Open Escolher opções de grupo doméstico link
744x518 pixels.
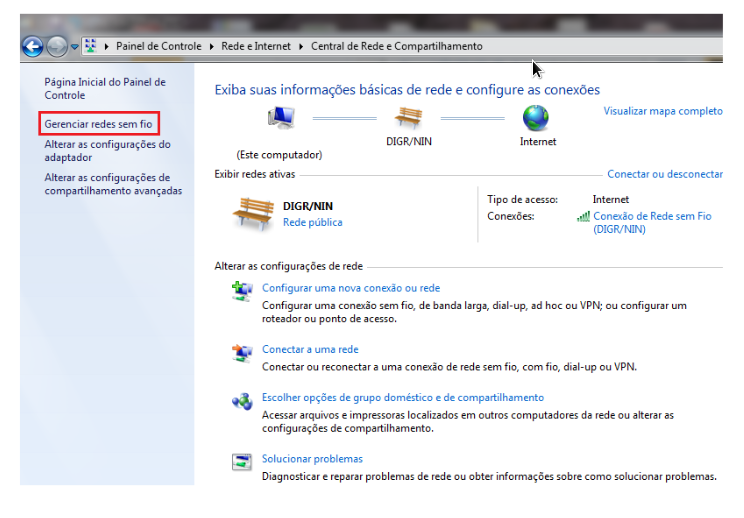tap(403, 398)
